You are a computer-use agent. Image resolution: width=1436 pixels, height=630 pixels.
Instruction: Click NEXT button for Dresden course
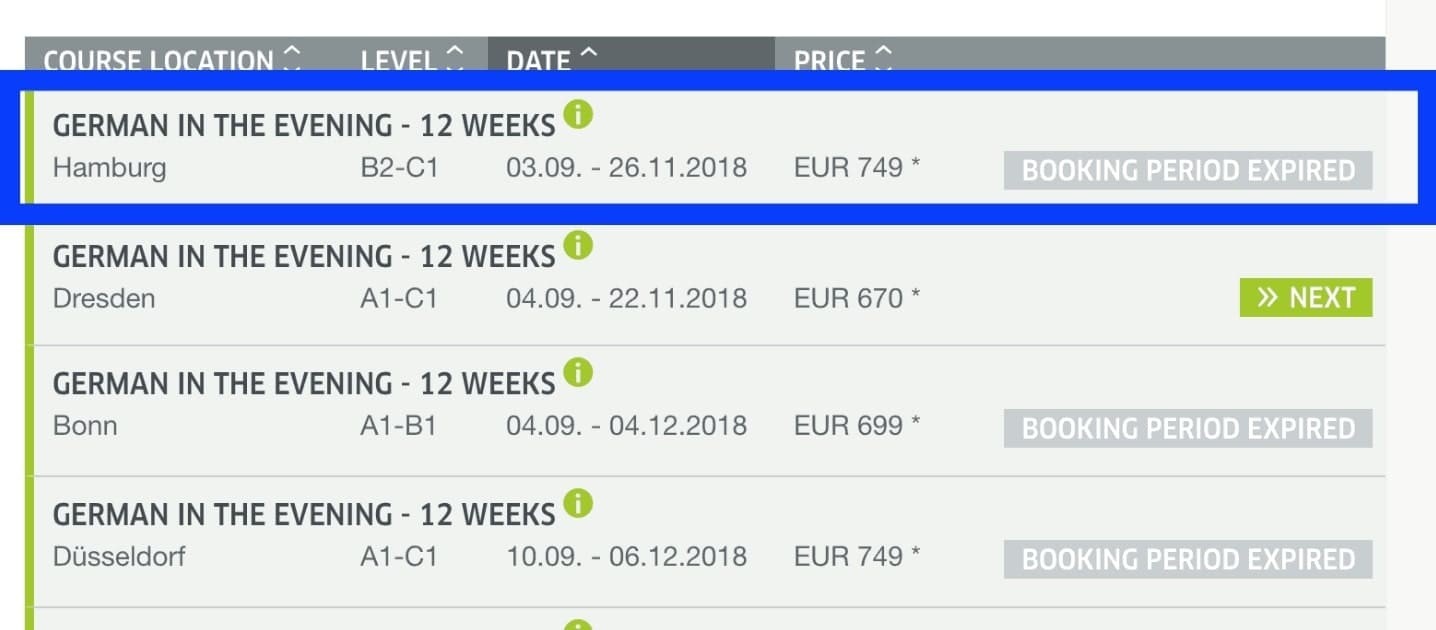tap(1305, 298)
